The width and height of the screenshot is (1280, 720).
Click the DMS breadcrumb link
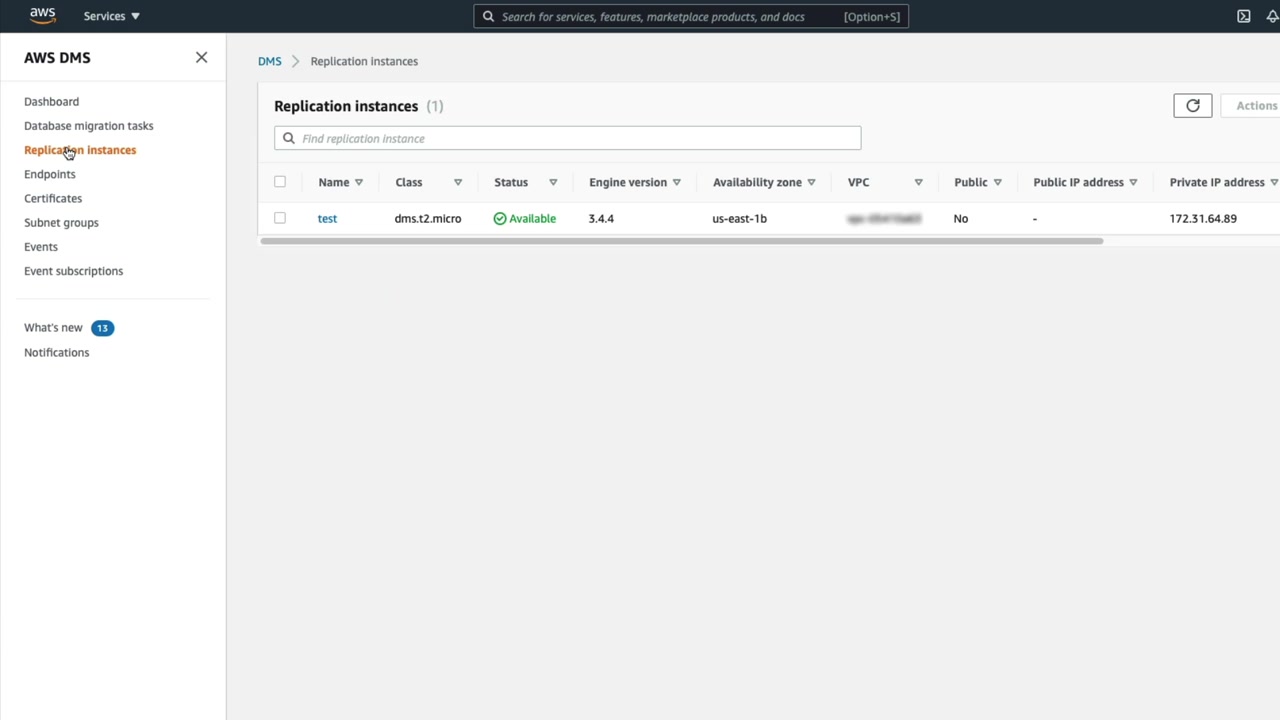click(269, 61)
